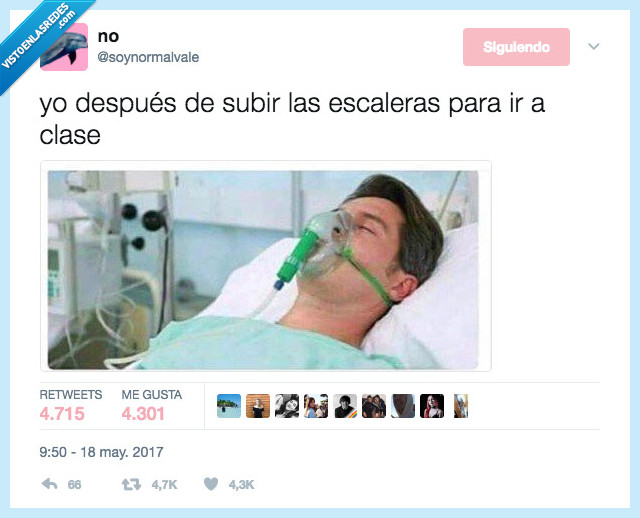
Task: Open the display name "no"
Action: [x=108, y=36]
